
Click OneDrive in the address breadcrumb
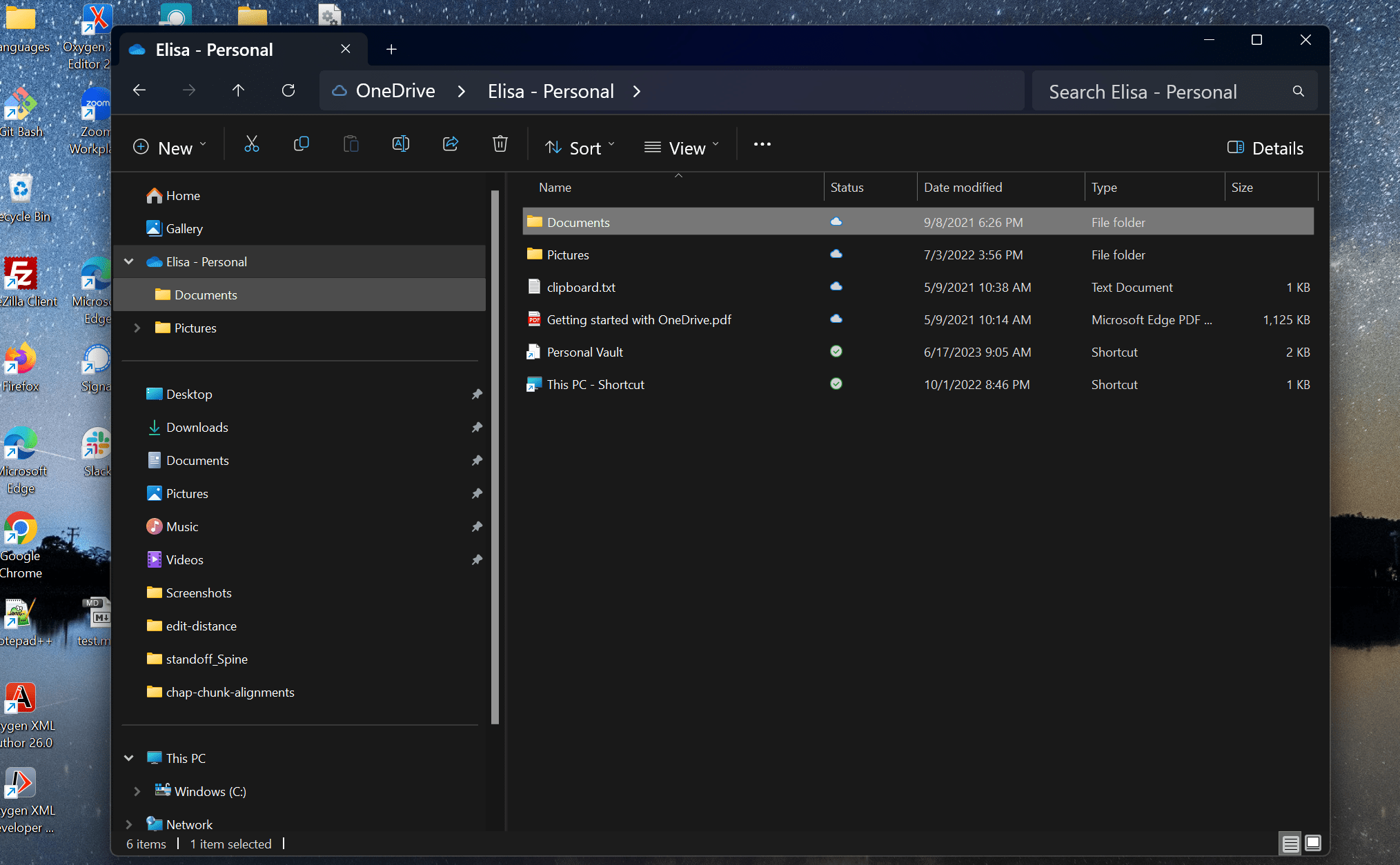coord(395,91)
